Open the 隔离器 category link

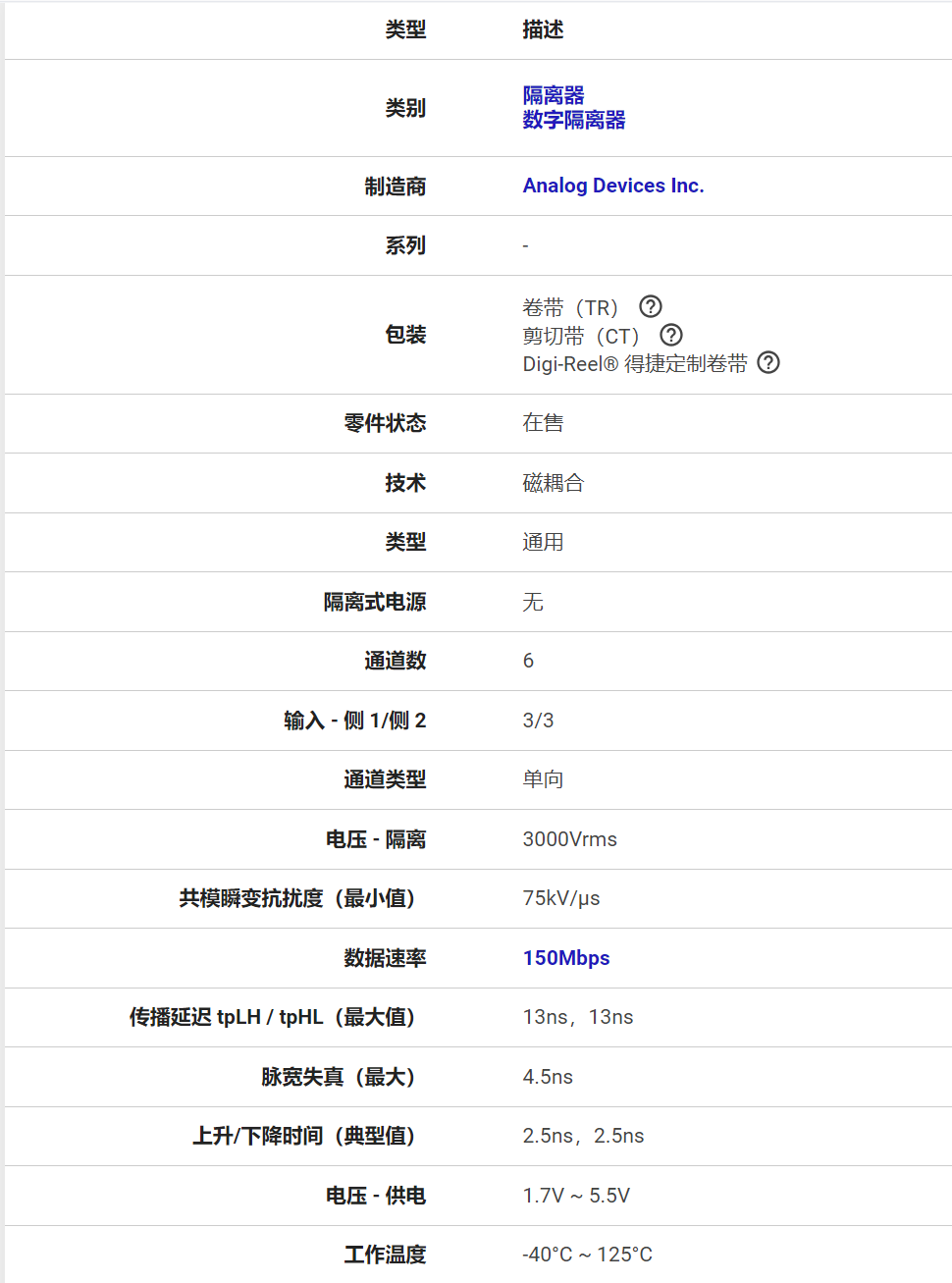click(554, 95)
